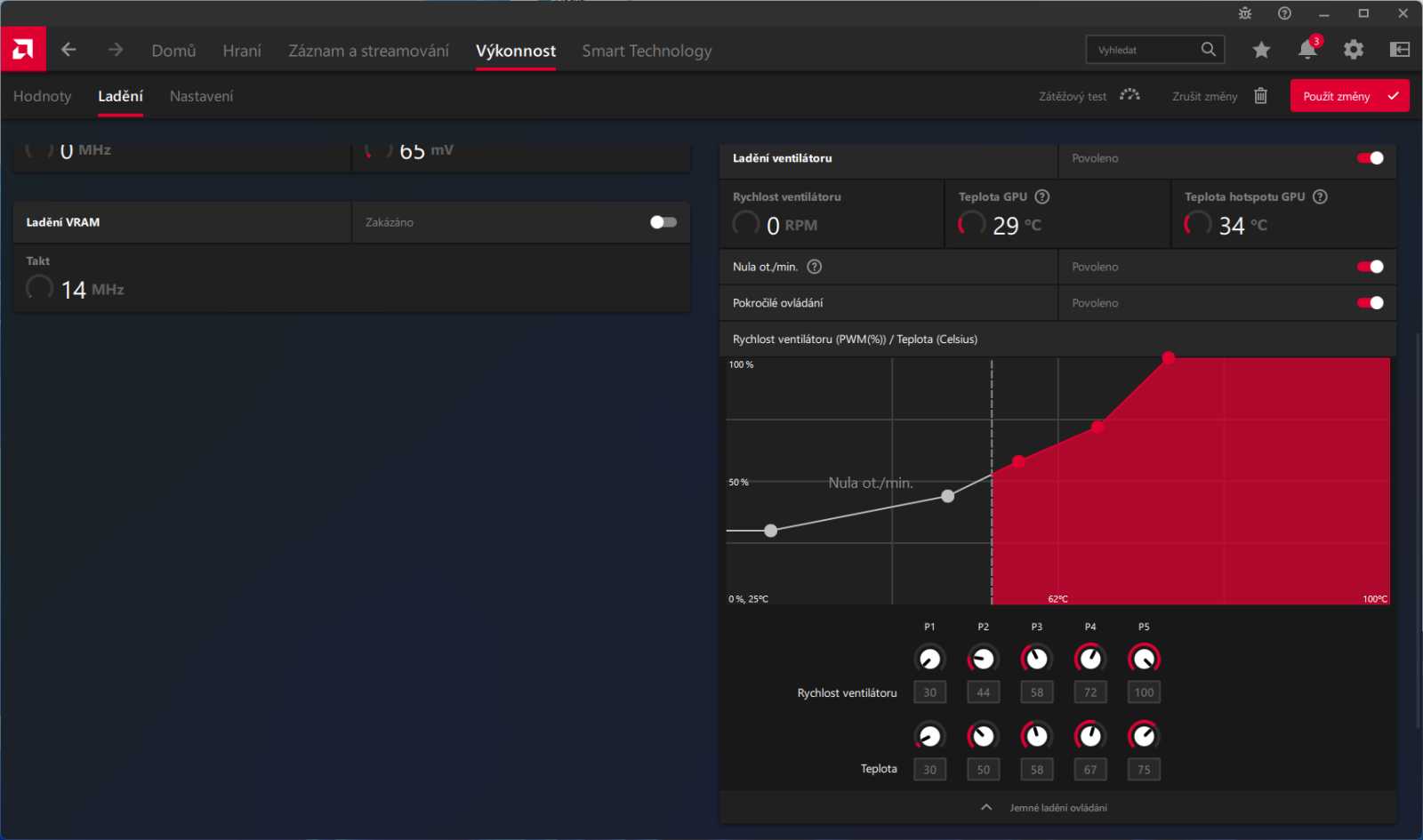Open the Domů menu tab
Screen dimensions: 1423x840
click(173, 51)
